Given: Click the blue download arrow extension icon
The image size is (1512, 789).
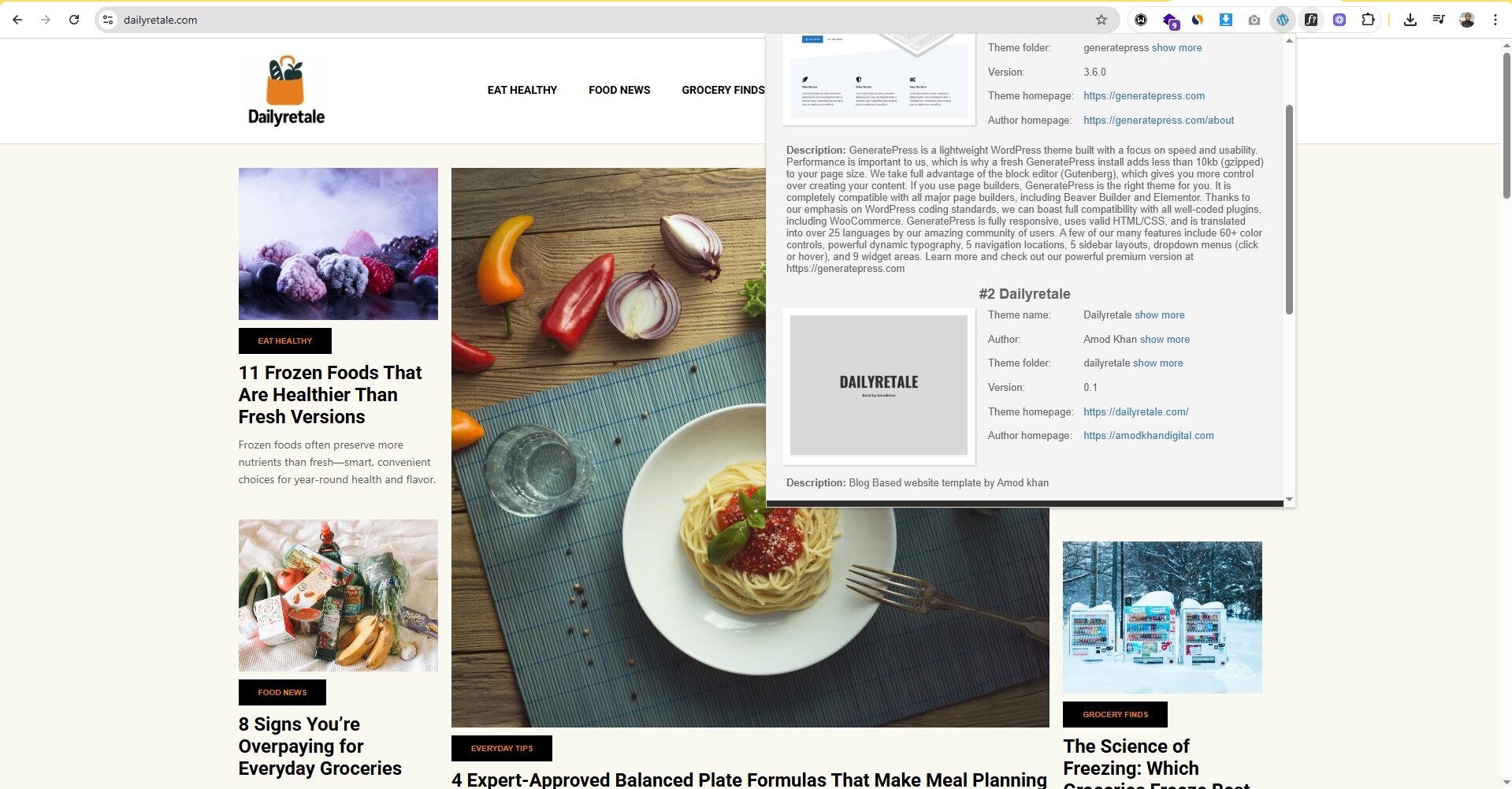Looking at the screenshot, I should [1226, 20].
